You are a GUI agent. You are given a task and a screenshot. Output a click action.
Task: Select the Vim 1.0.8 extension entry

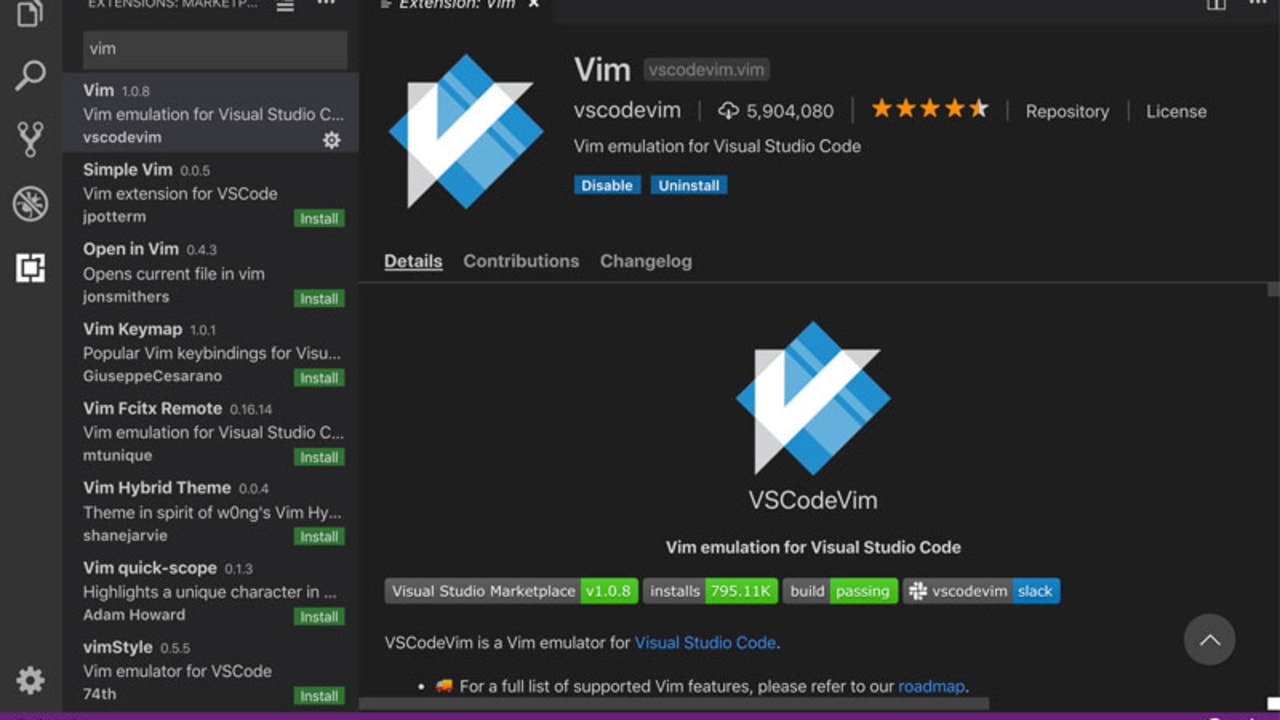[x=211, y=113]
